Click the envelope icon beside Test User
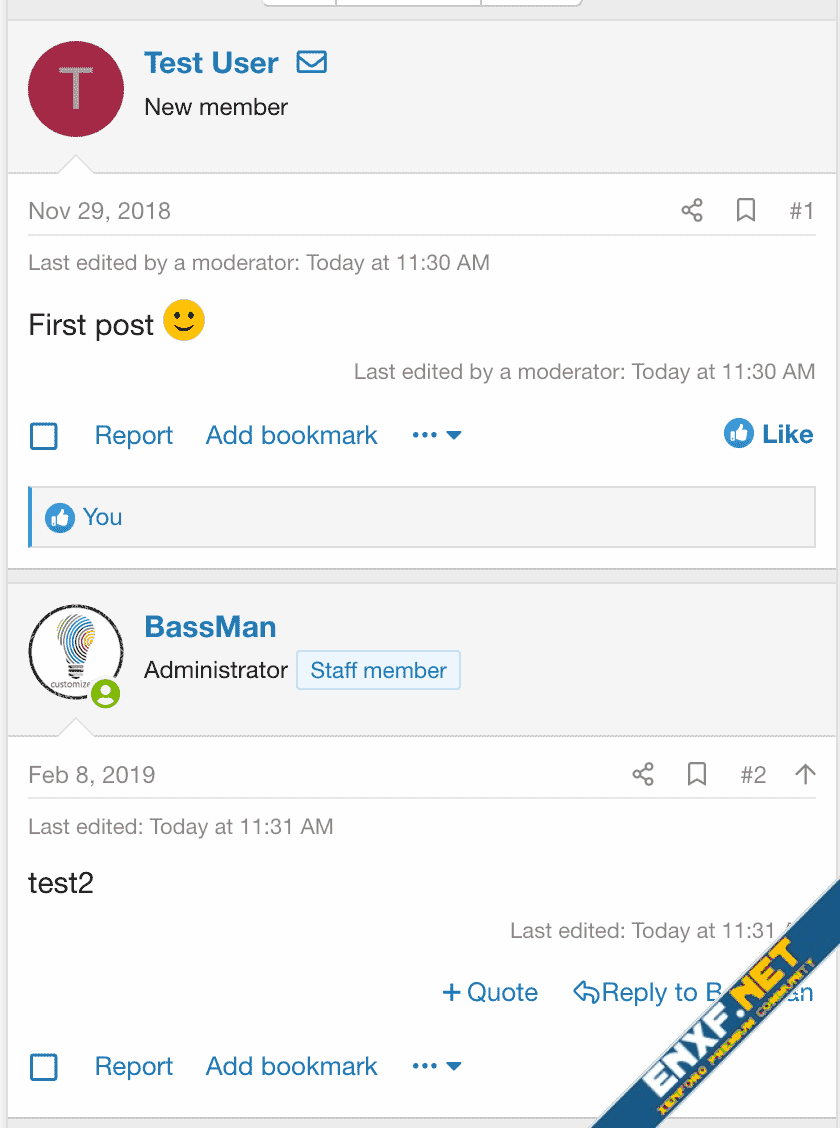The image size is (840, 1128). [x=312, y=62]
